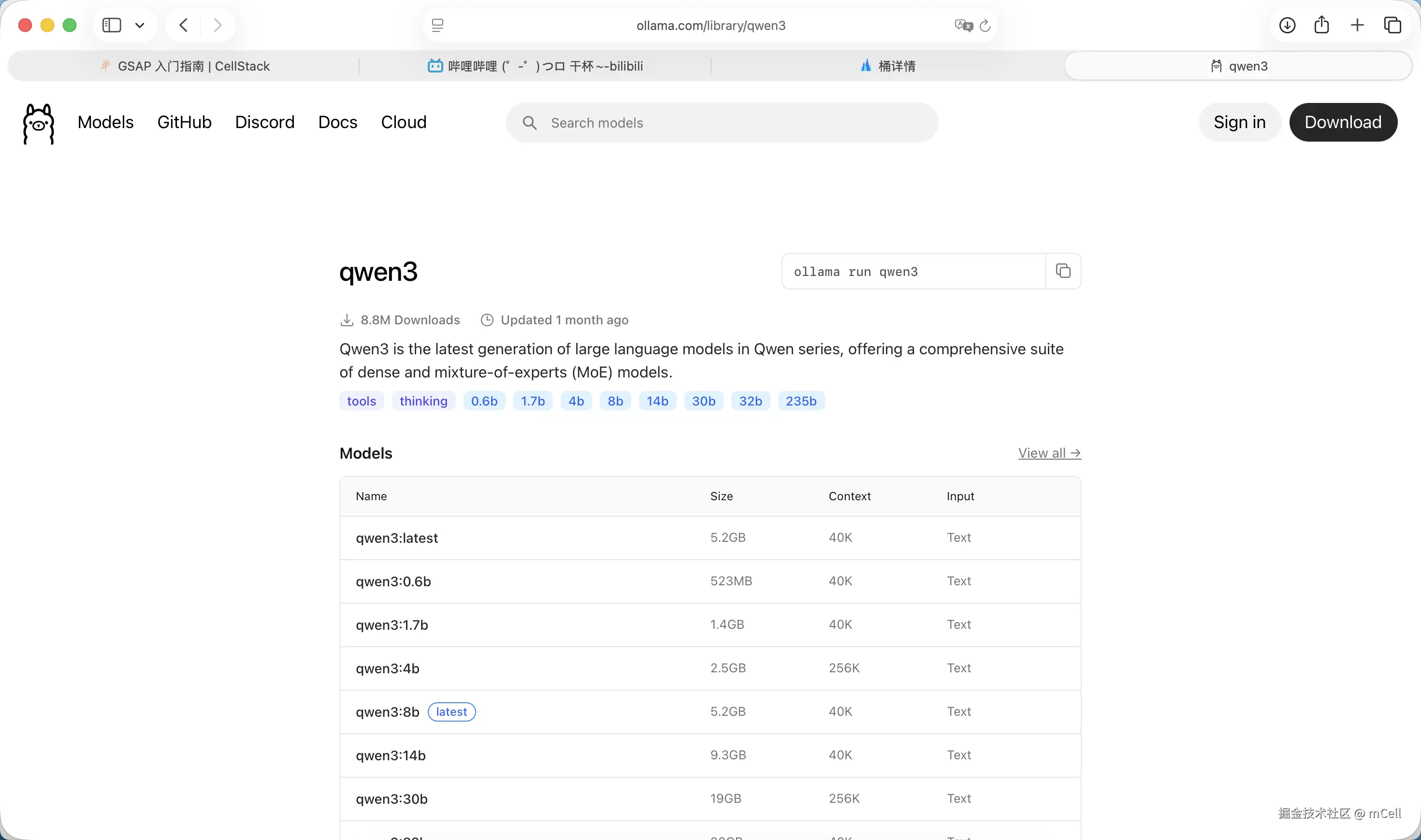This screenshot has height=840, width=1421.
Task: Open a new tab with the plus icon
Action: coord(1357,25)
